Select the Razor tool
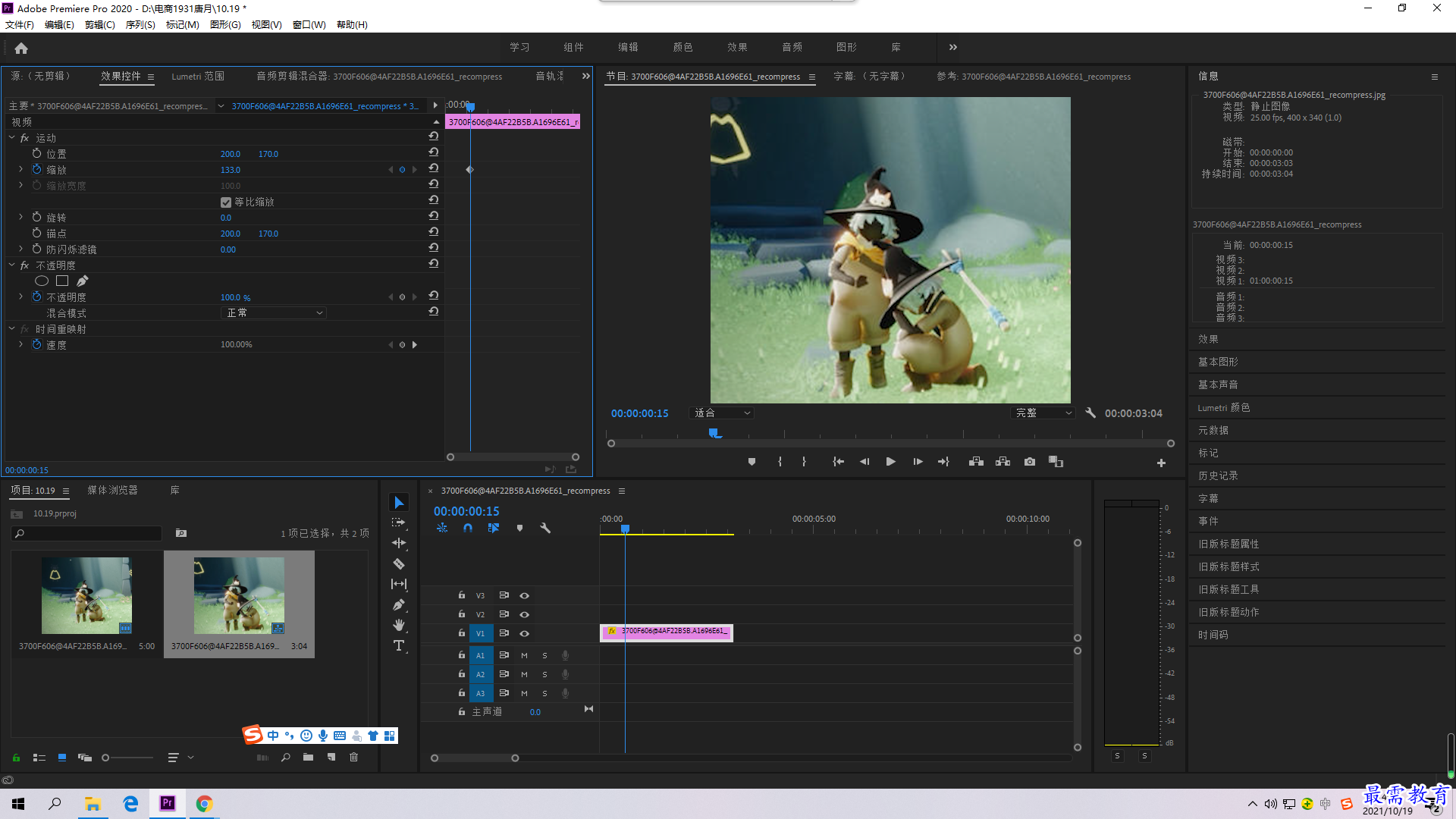Image resolution: width=1456 pixels, height=819 pixels. click(399, 563)
